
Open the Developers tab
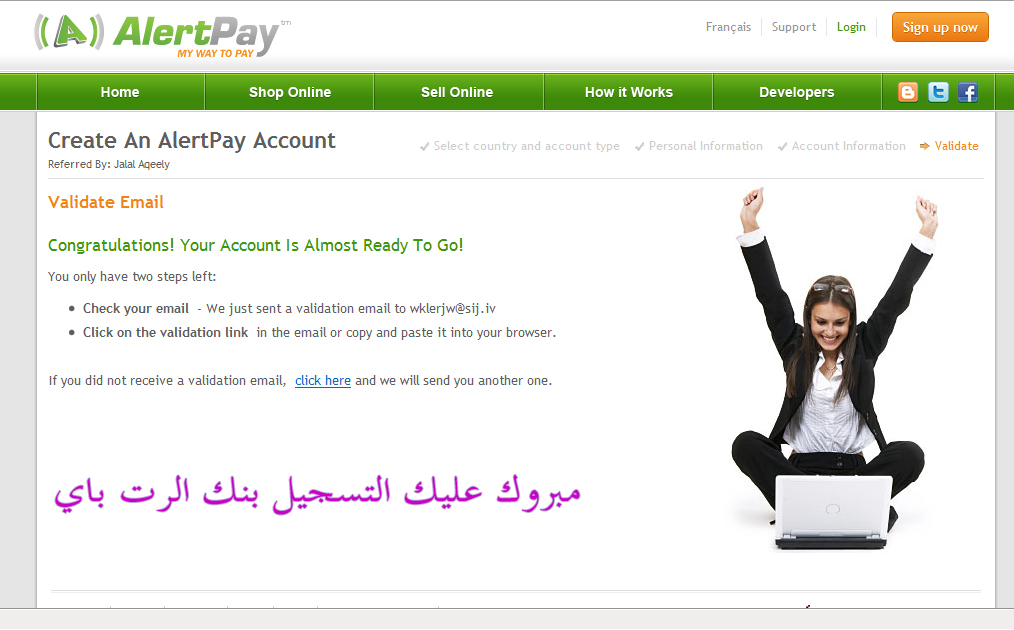coord(797,92)
